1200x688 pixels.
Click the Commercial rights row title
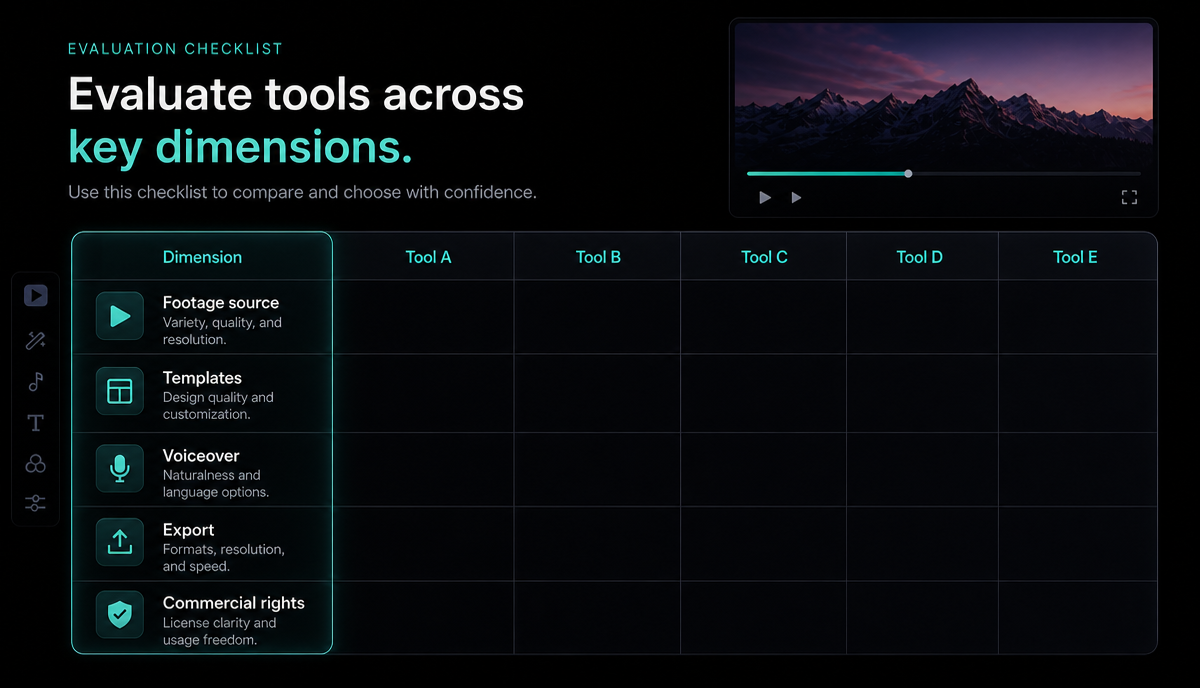233,603
